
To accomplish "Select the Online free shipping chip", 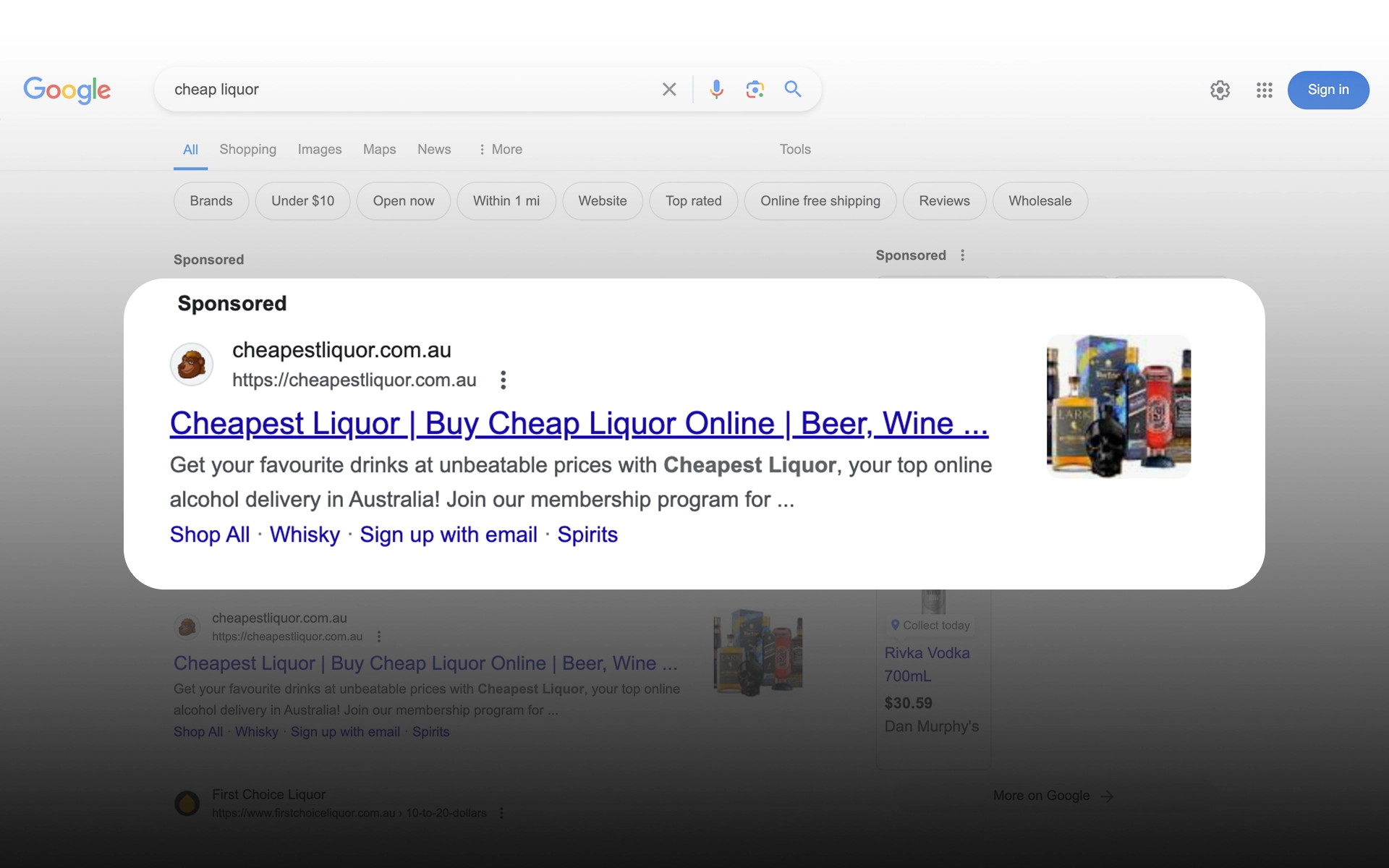I will tap(820, 201).
